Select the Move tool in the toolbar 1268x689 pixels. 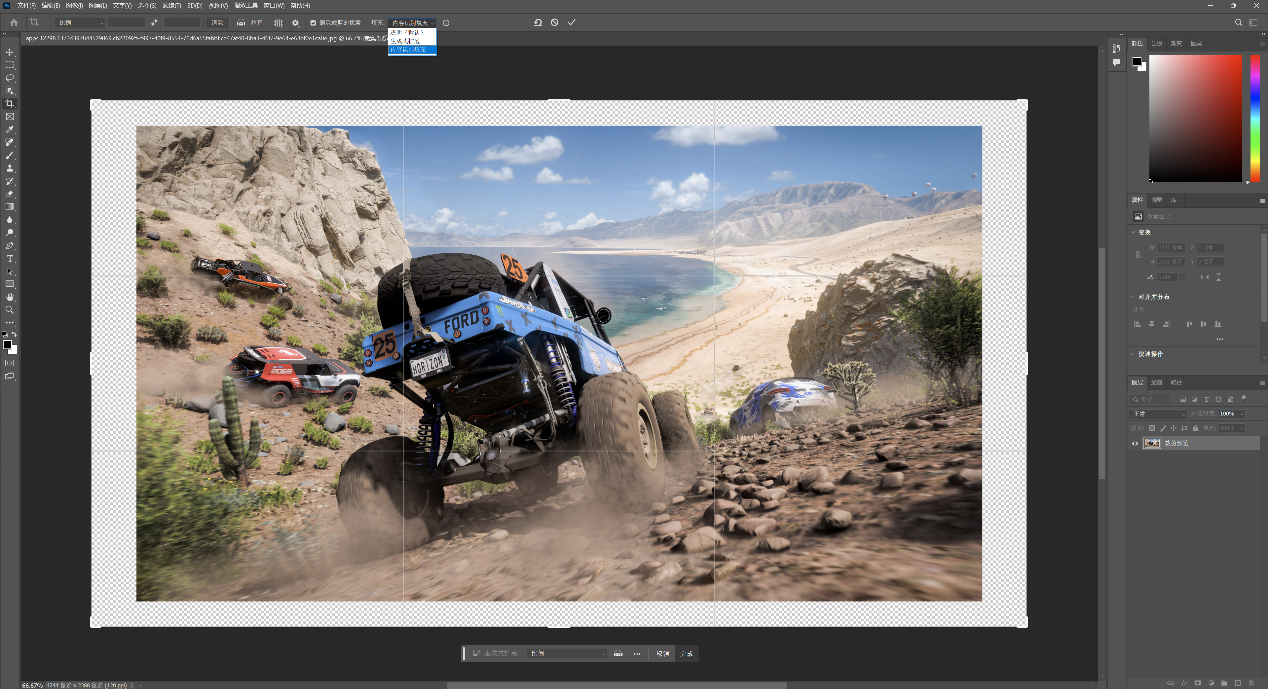(10, 52)
